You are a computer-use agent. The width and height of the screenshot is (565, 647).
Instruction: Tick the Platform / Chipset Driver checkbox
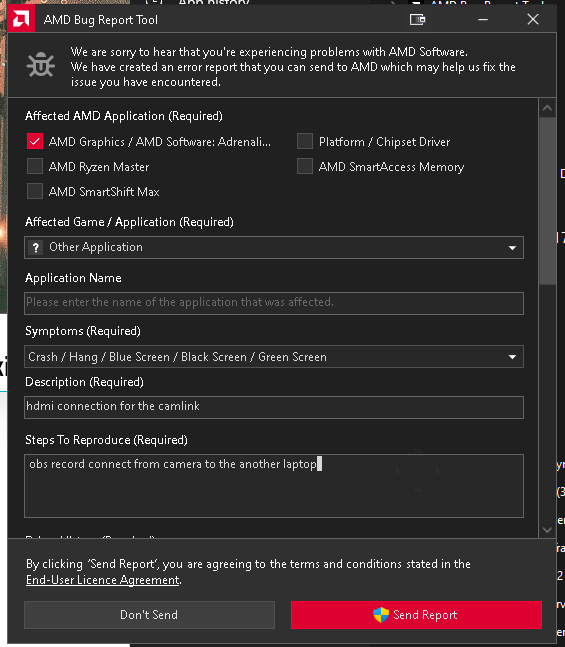[x=305, y=141]
